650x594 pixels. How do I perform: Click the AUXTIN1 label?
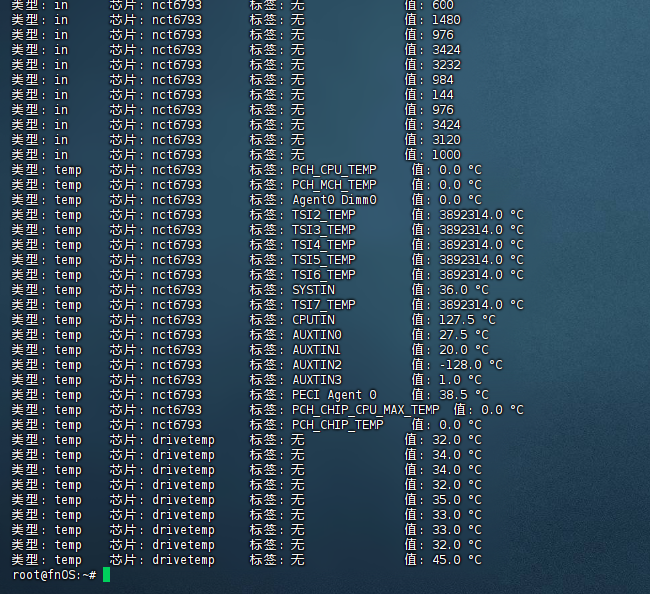coord(317,350)
